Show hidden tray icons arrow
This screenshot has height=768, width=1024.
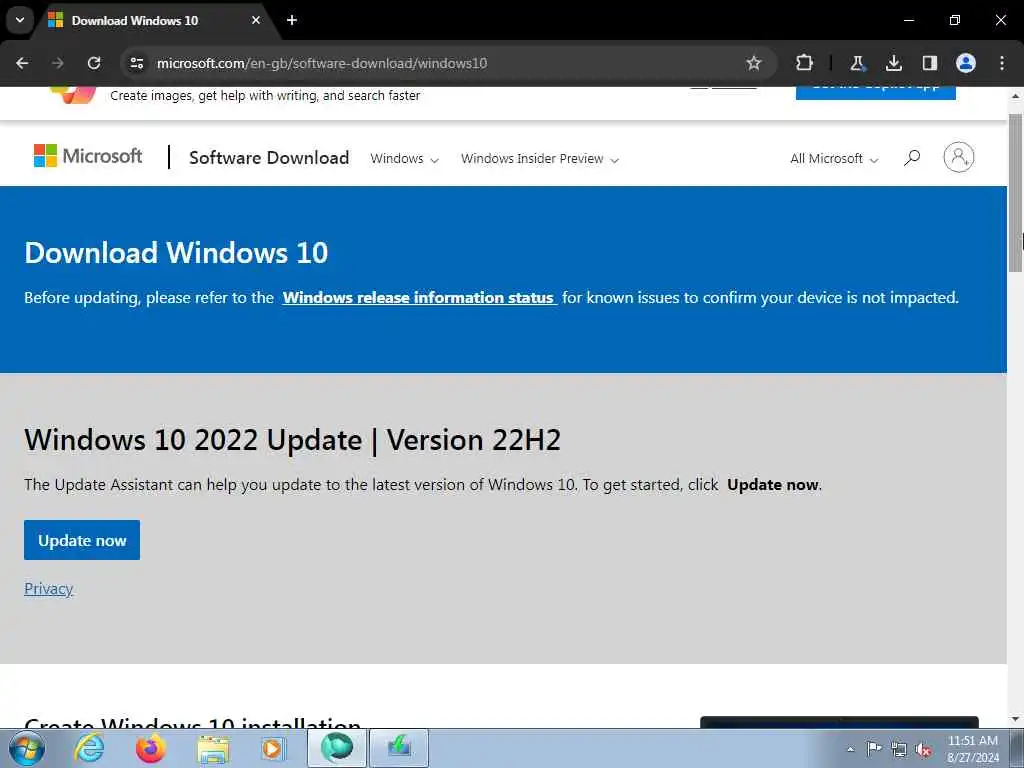pos(850,750)
